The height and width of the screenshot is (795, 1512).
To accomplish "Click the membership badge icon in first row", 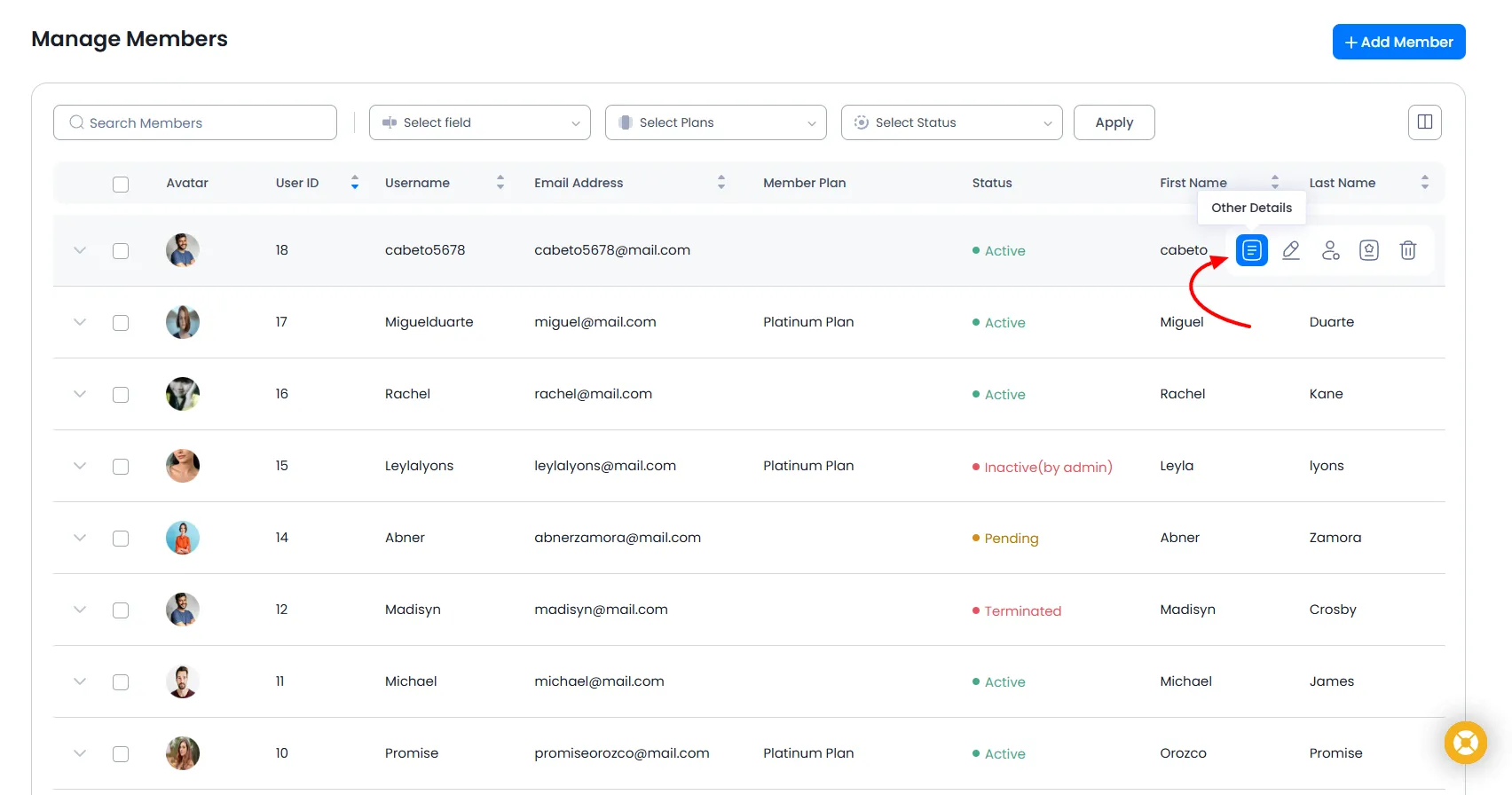I will tap(1369, 251).
